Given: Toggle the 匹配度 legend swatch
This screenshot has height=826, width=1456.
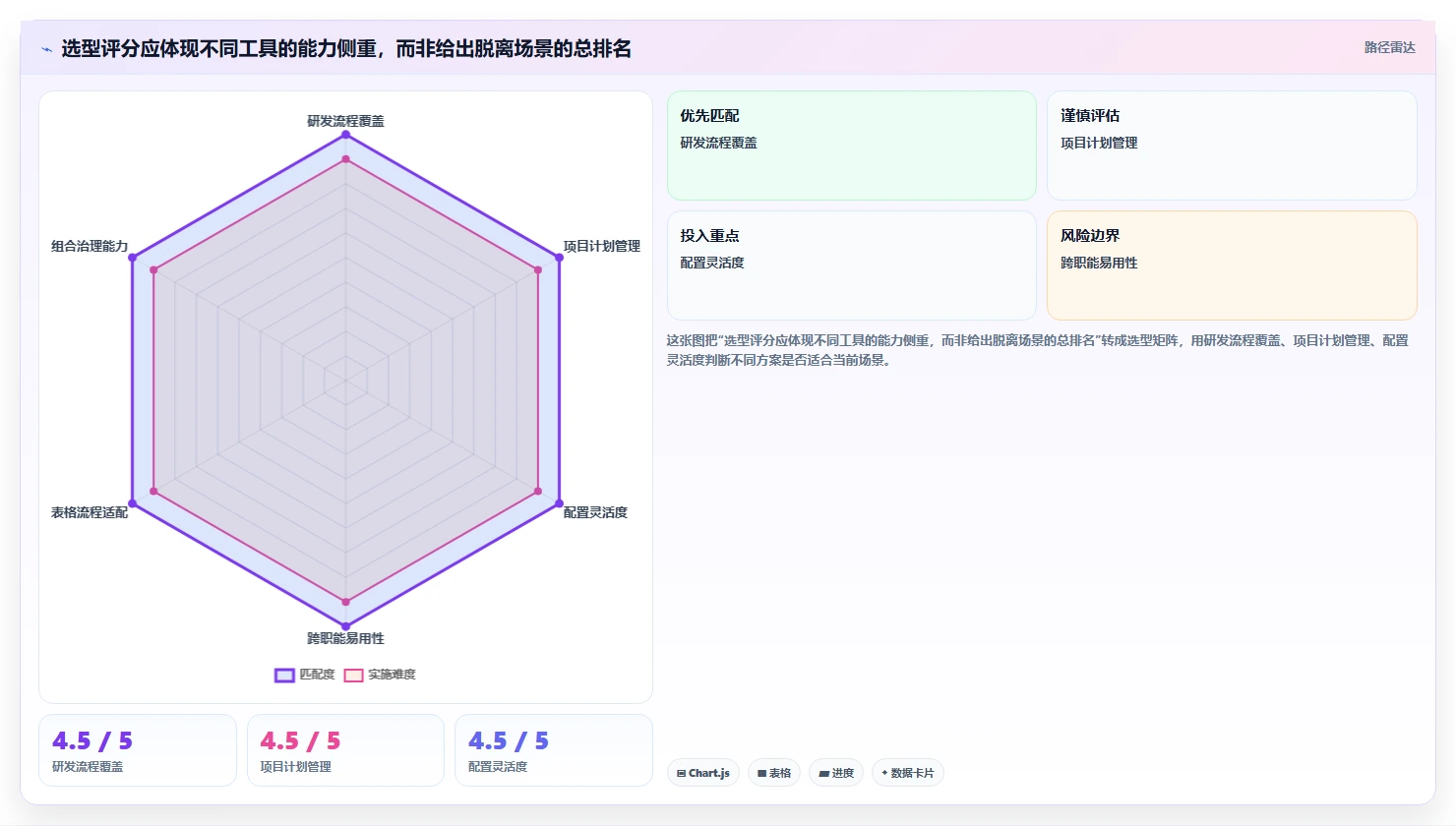Looking at the screenshot, I should tap(284, 675).
